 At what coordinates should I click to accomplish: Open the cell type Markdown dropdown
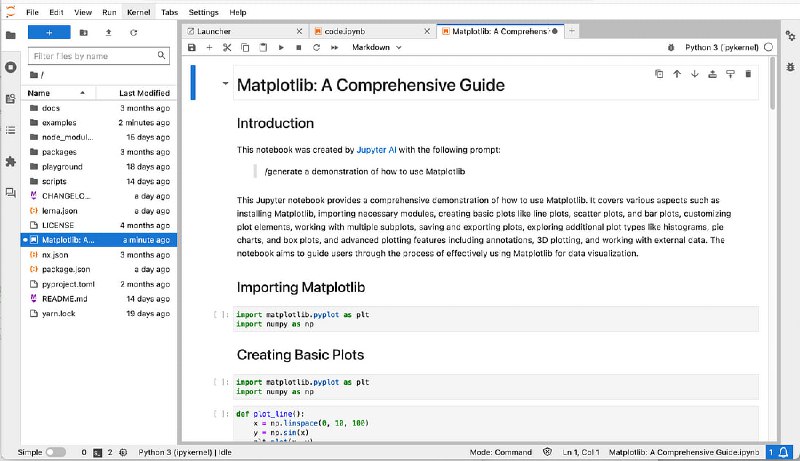[x=377, y=47]
